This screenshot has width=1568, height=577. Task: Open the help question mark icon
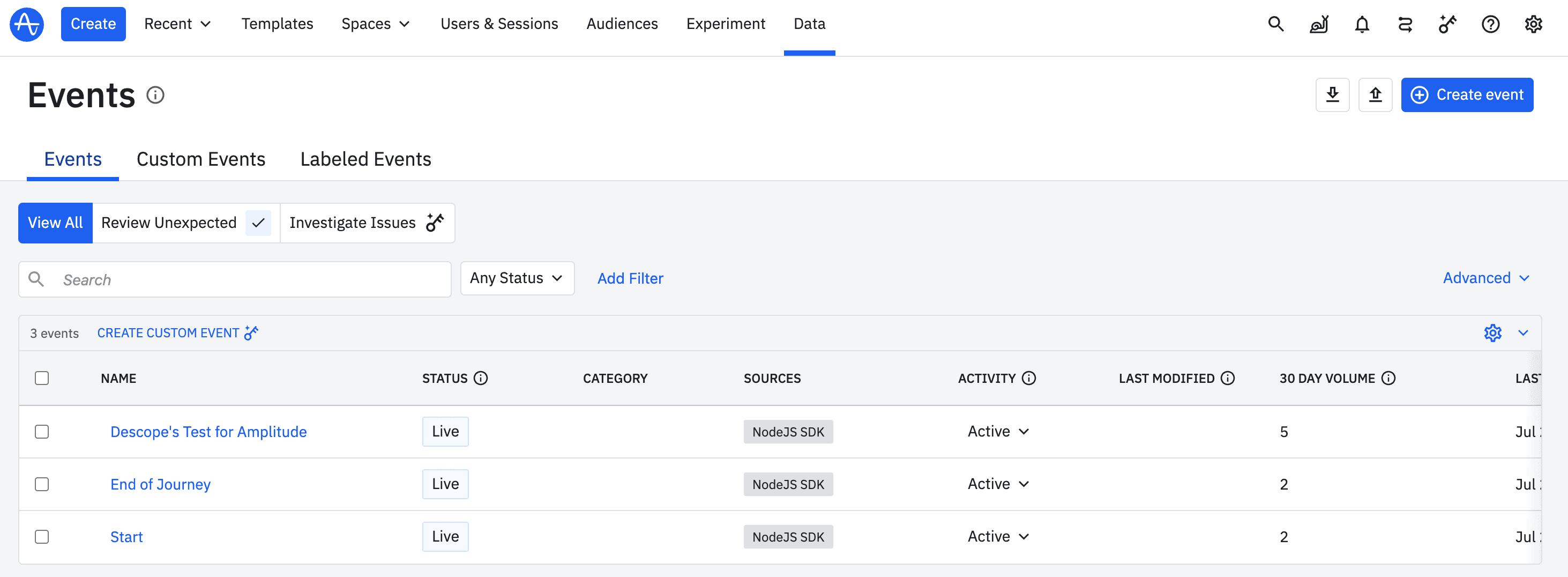click(x=1490, y=24)
